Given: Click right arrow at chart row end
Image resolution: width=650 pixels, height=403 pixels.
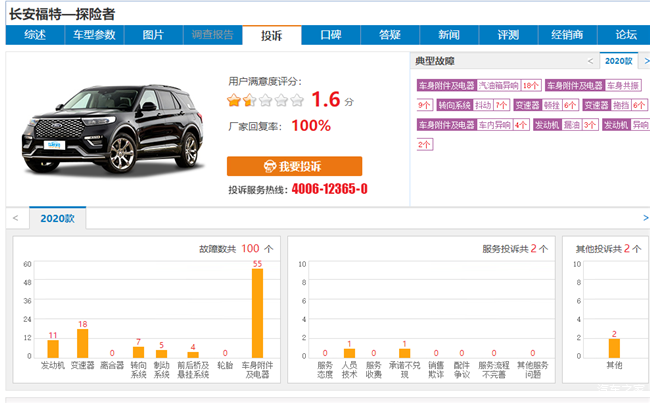Looking at the screenshot, I should (x=644, y=217).
